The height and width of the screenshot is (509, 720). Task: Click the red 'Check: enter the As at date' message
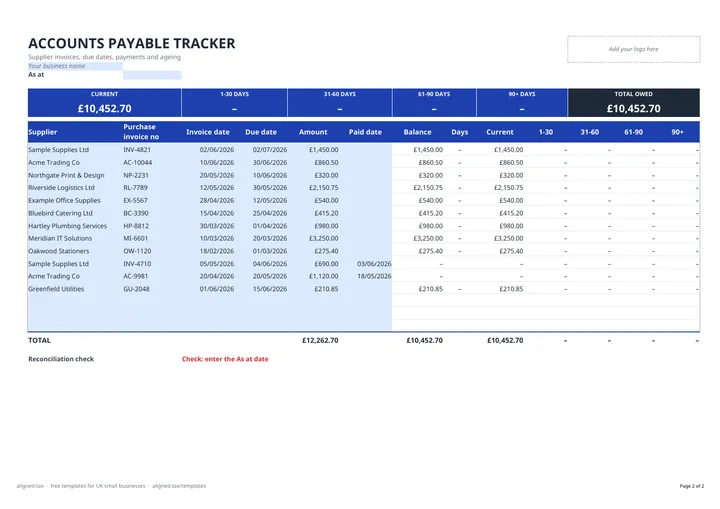click(x=225, y=359)
